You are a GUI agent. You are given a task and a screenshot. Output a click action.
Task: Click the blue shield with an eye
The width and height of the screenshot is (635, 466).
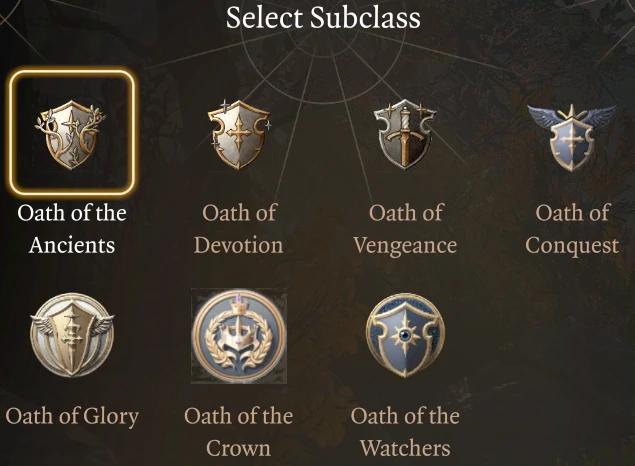click(x=405, y=336)
